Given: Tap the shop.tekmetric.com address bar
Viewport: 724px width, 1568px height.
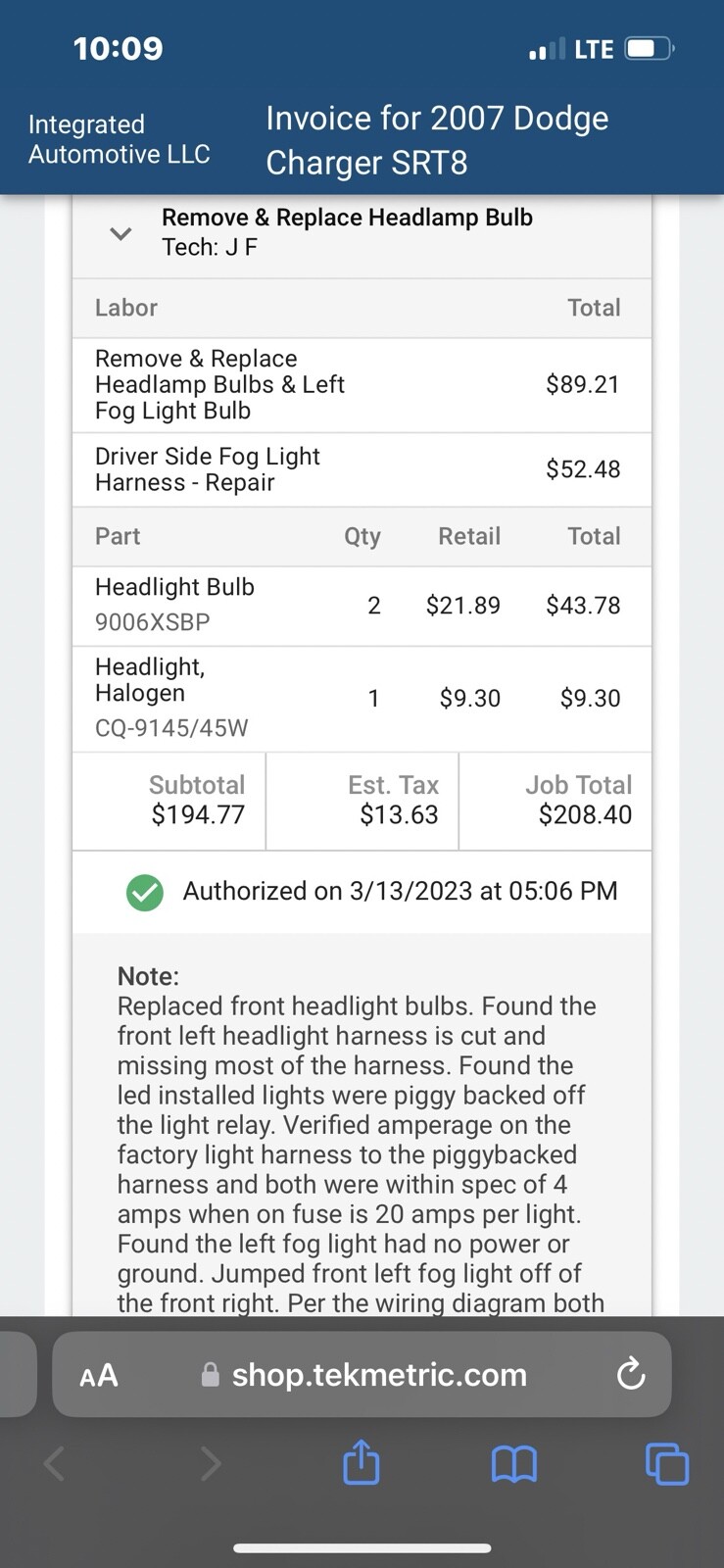Looking at the screenshot, I should [x=378, y=1374].
